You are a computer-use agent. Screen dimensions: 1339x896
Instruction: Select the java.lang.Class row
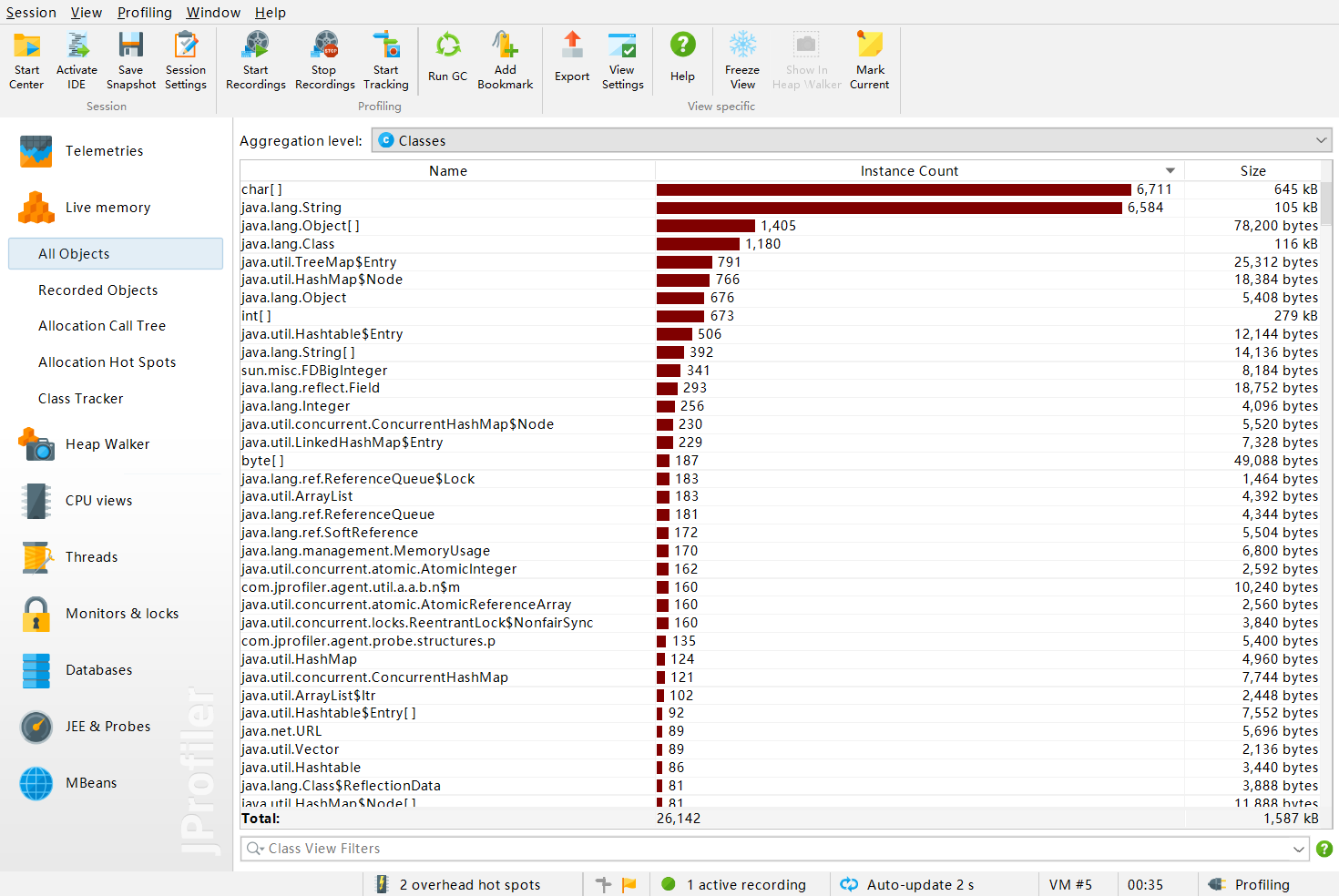(780, 244)
